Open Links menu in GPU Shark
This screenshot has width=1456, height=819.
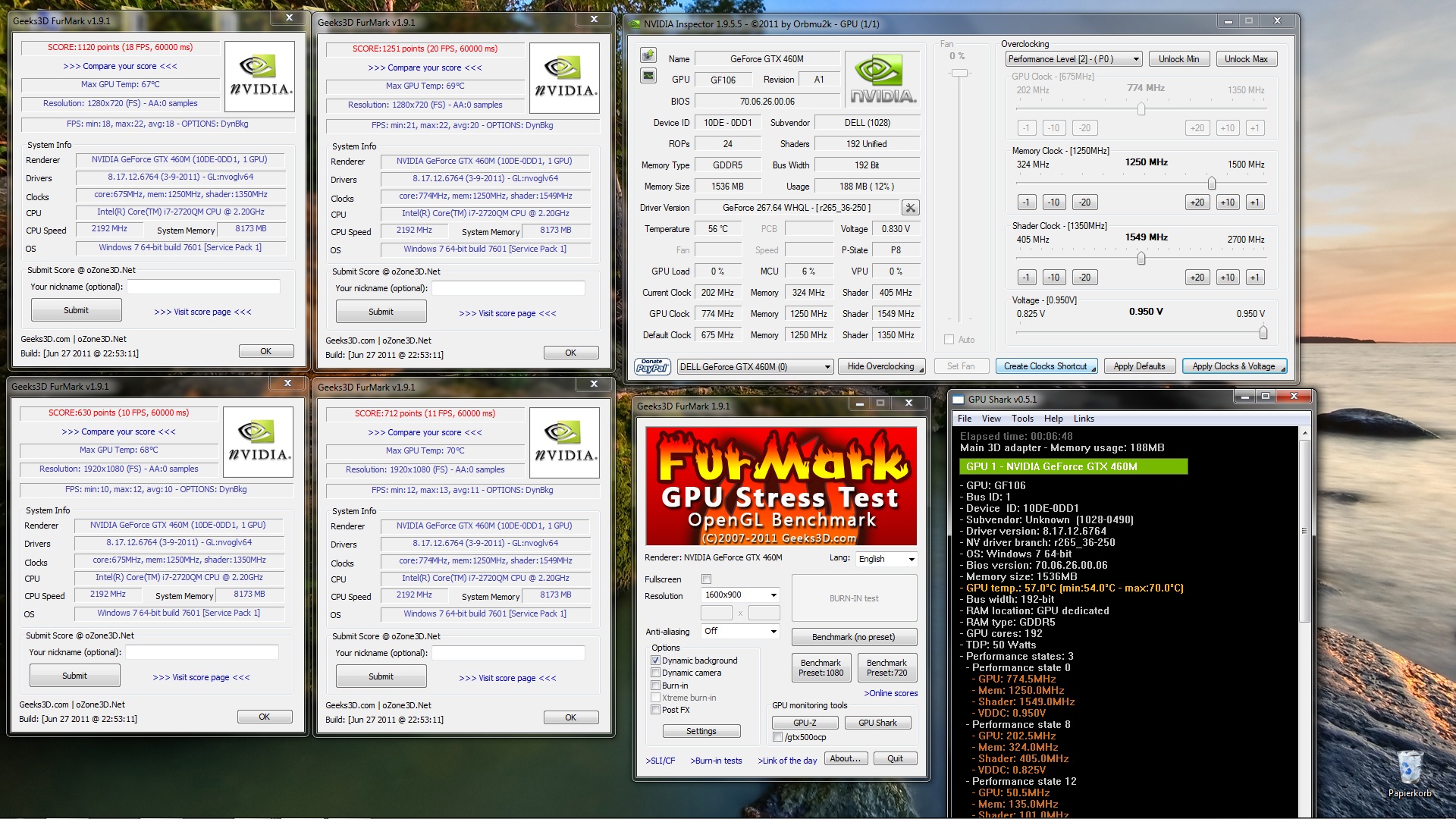[x=1084, y=419]
